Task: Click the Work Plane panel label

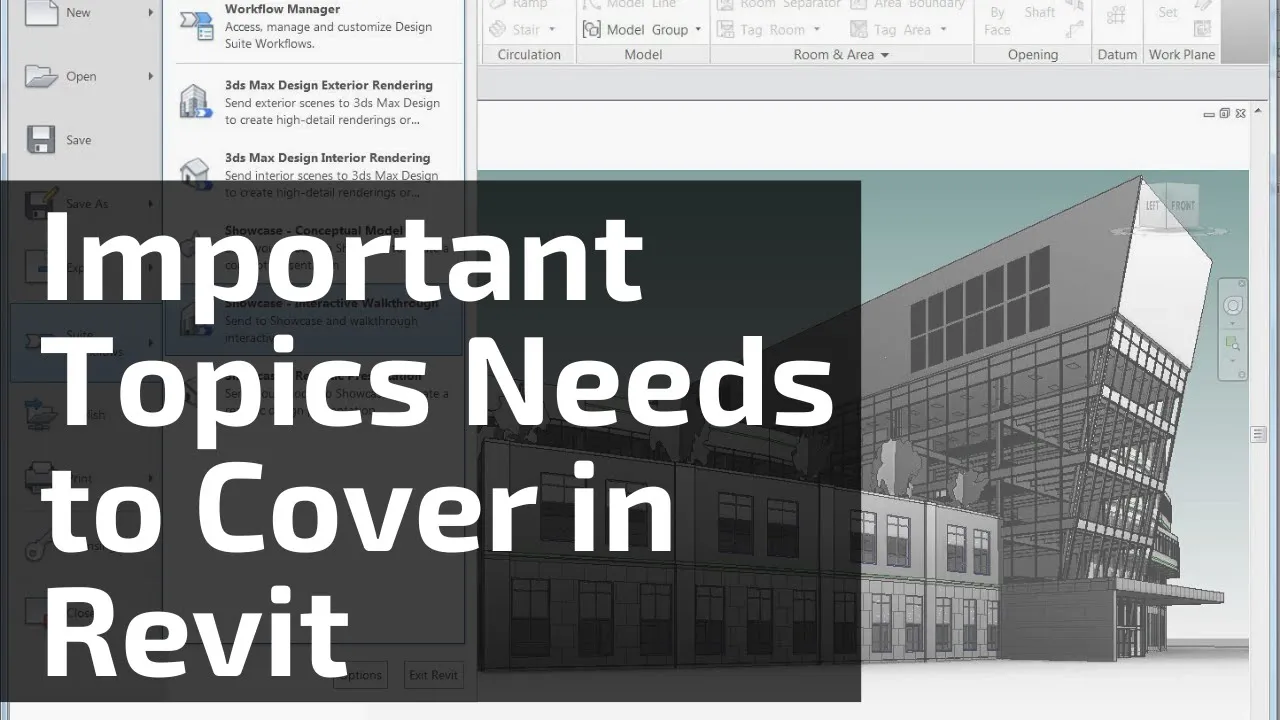Action: point(1182,55)
